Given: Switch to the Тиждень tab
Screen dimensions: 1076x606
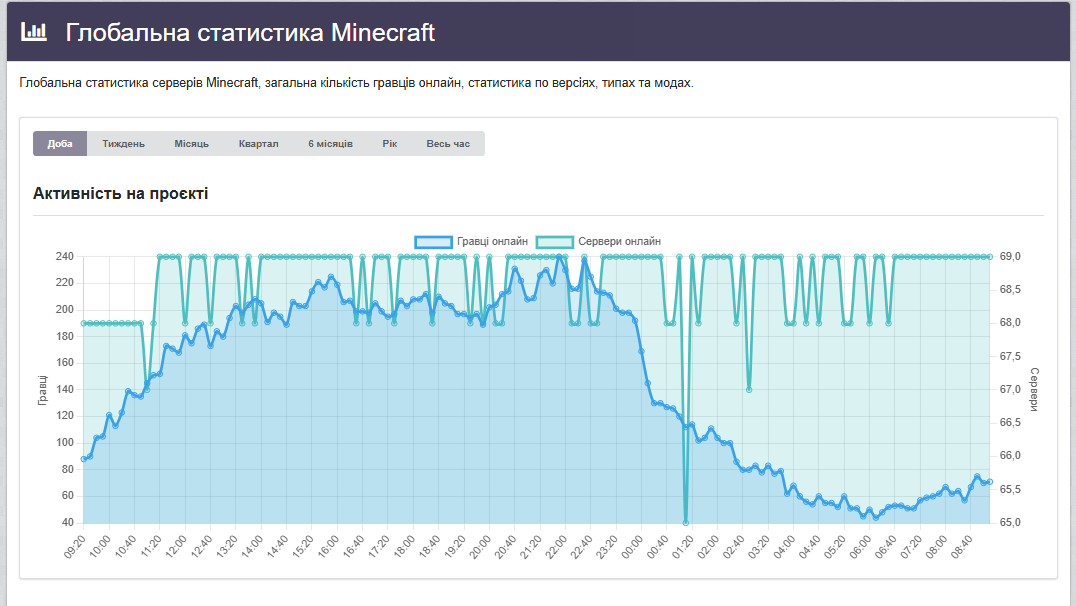Looking at the screenshot, I should click(x=124, y=143).
